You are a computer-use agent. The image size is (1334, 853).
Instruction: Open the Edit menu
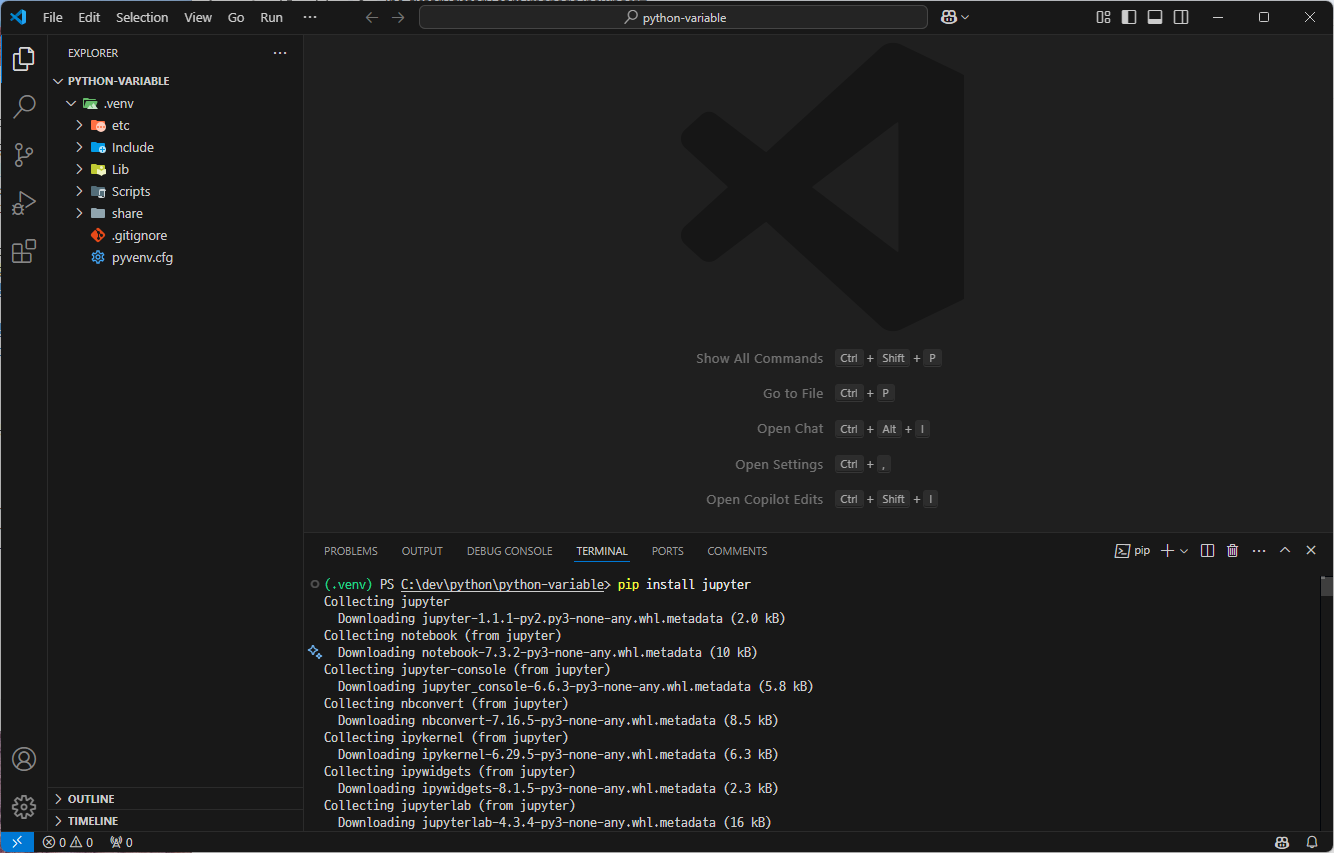click(x=89, y=17)
